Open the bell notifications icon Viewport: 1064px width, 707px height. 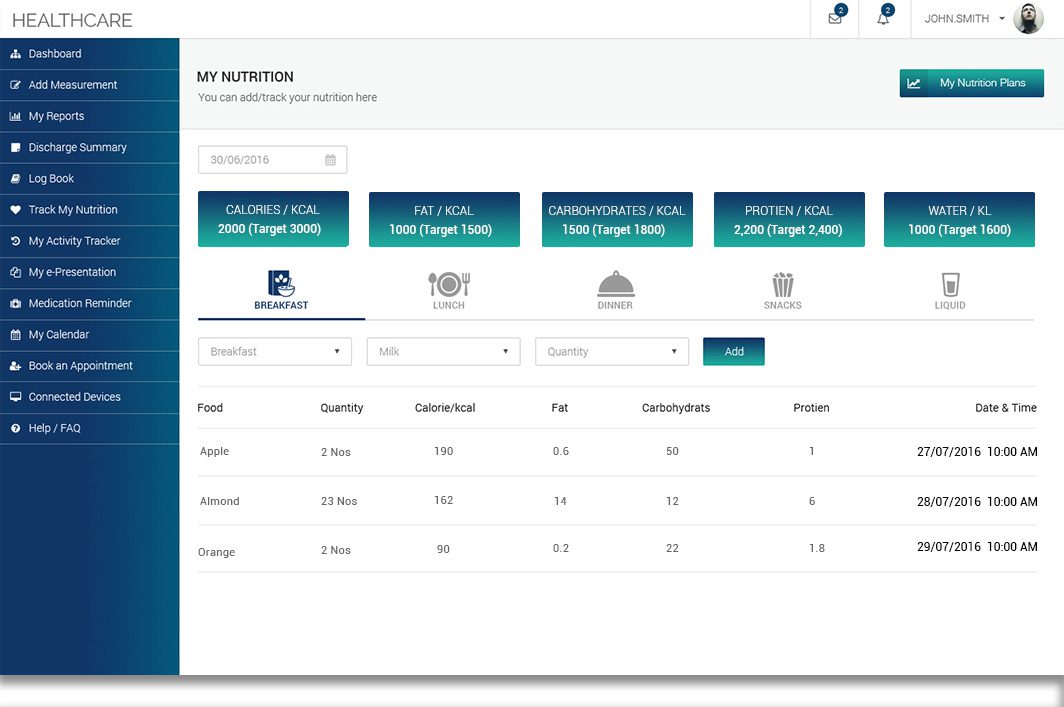[883, 18]
